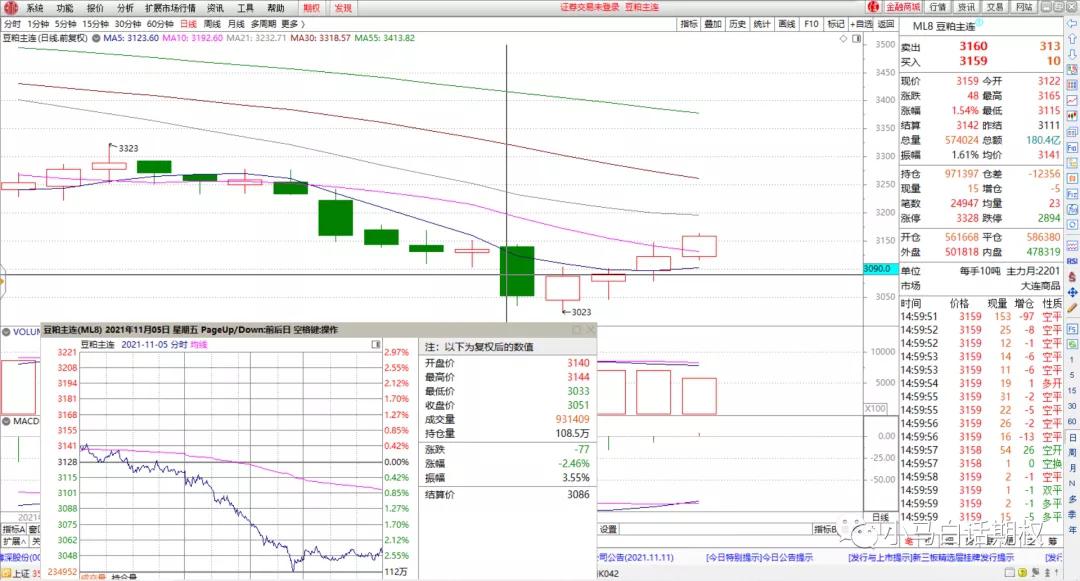This screenshot has height=581, width=1080.
Task: Open the 多周期 multi-period selector
Action: pos(262,23)
